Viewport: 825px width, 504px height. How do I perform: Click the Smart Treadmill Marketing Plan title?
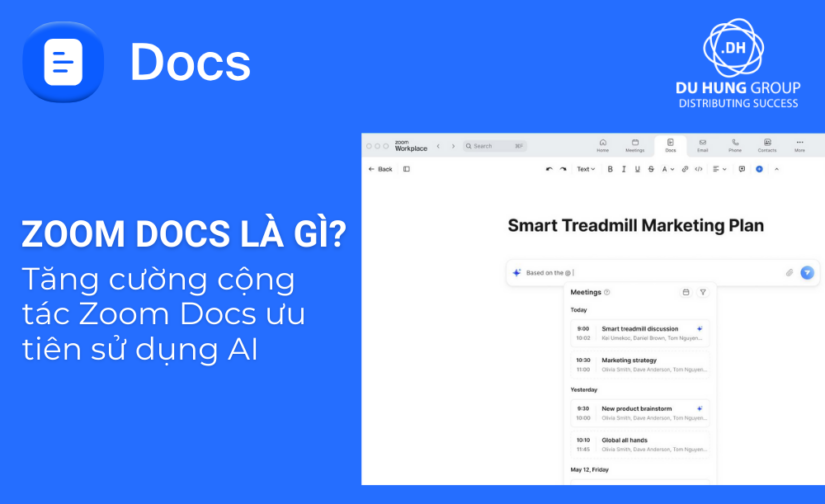tap(636, 225)
